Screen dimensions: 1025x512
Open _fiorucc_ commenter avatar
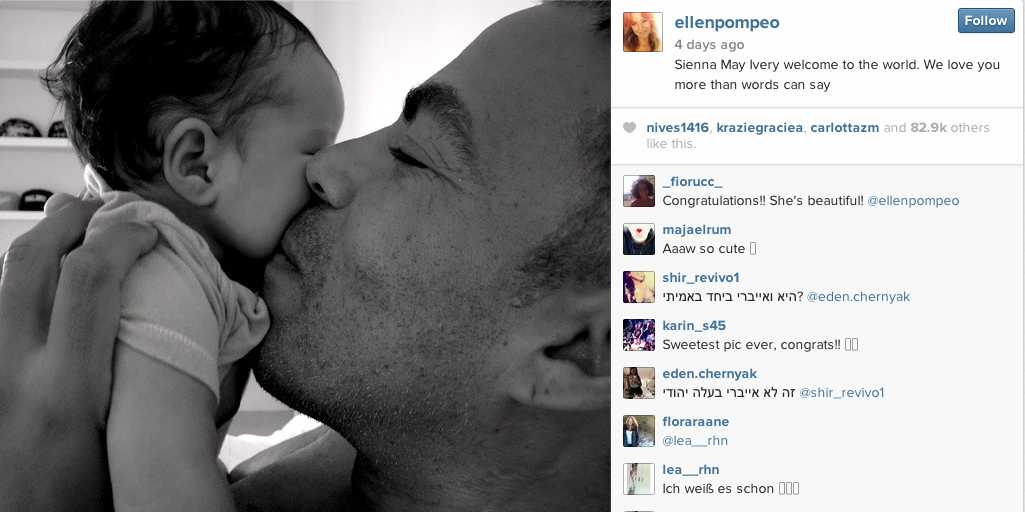(x=639, y=191)
